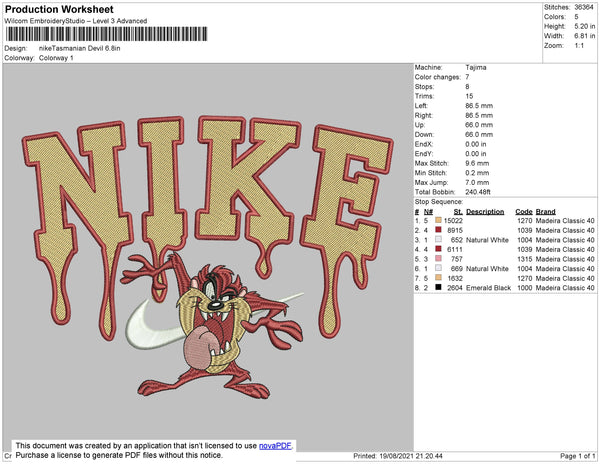Viewport: 600px width, 464px height.
Task: Click the 'Printed: 19/08/2021 21.20.44' footer text
Action: 398,456
